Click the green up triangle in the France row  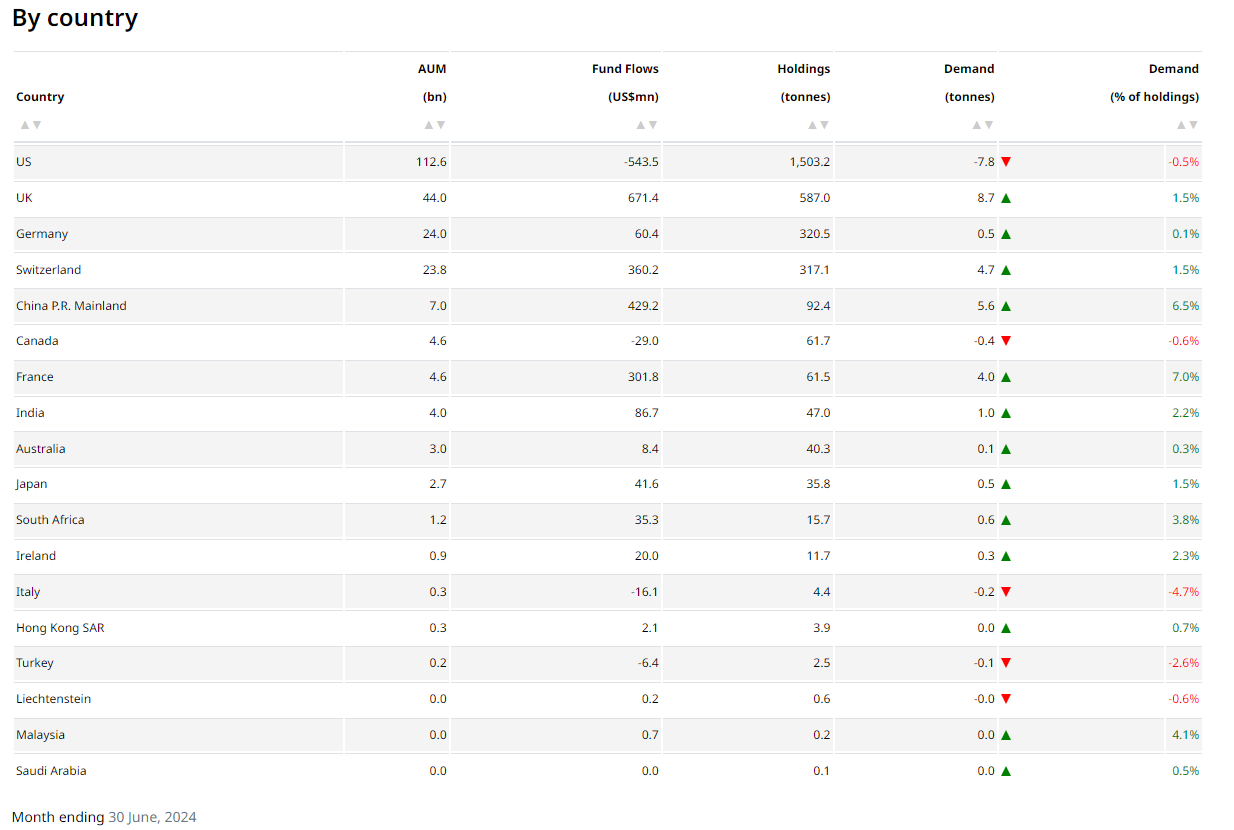click(1006, 377)
